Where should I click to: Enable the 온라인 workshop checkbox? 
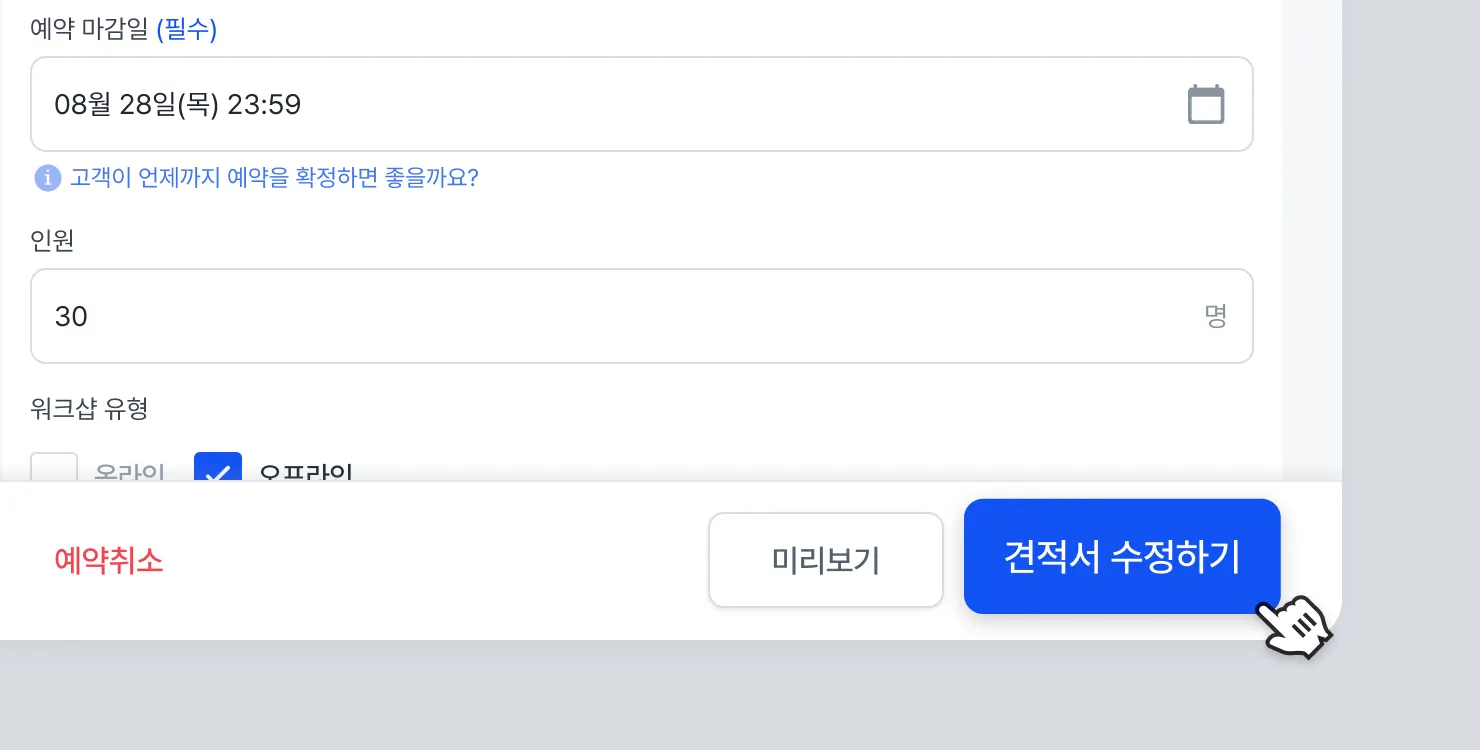click(x=54, y=469)
